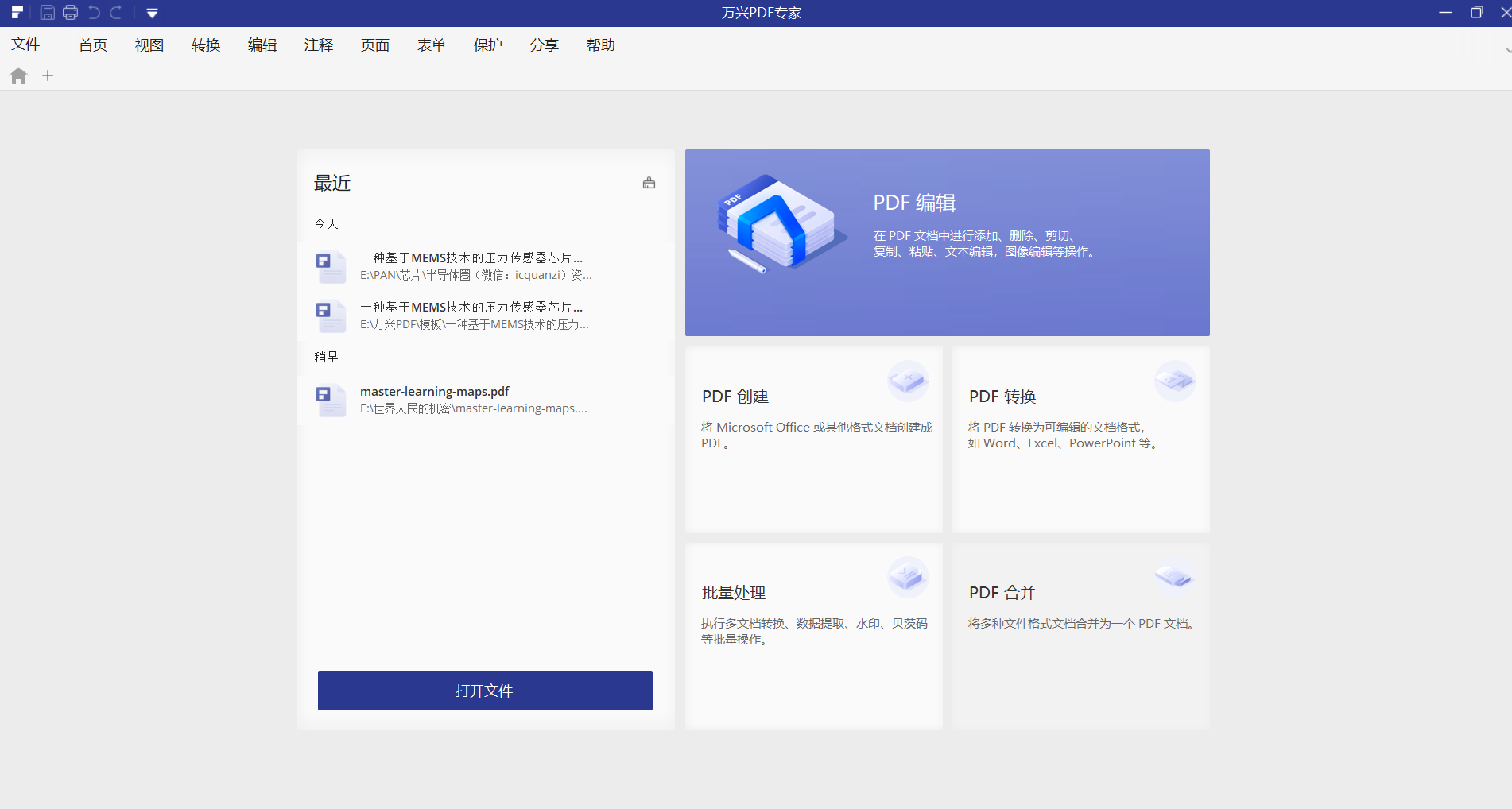Redo the last action
The image size is (1512, 809).
(x=116, y=12)
